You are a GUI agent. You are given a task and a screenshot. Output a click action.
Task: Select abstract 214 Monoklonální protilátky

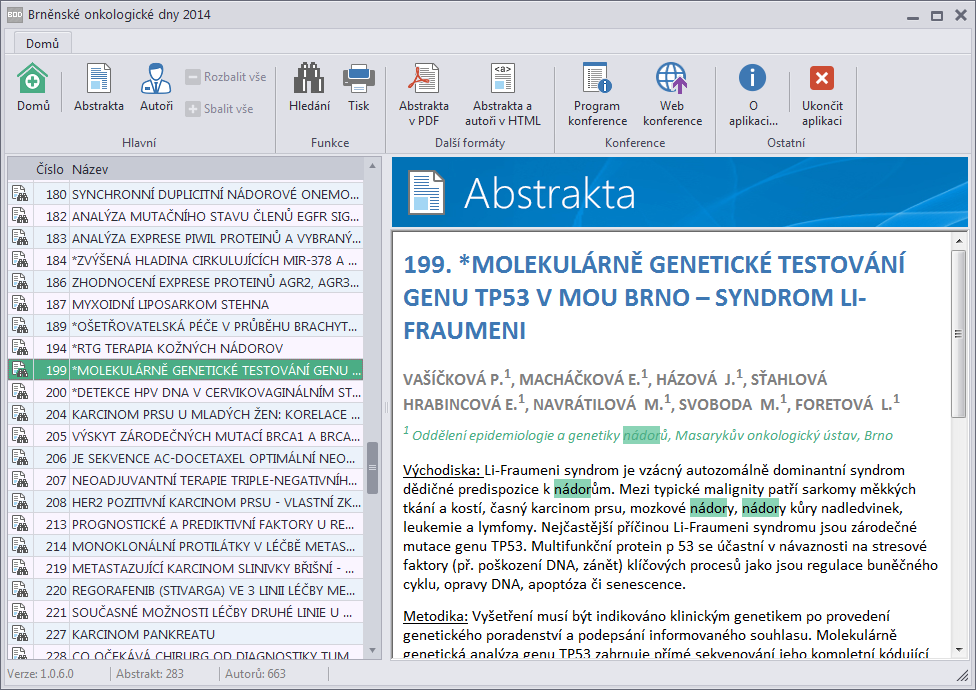(185, 546)
